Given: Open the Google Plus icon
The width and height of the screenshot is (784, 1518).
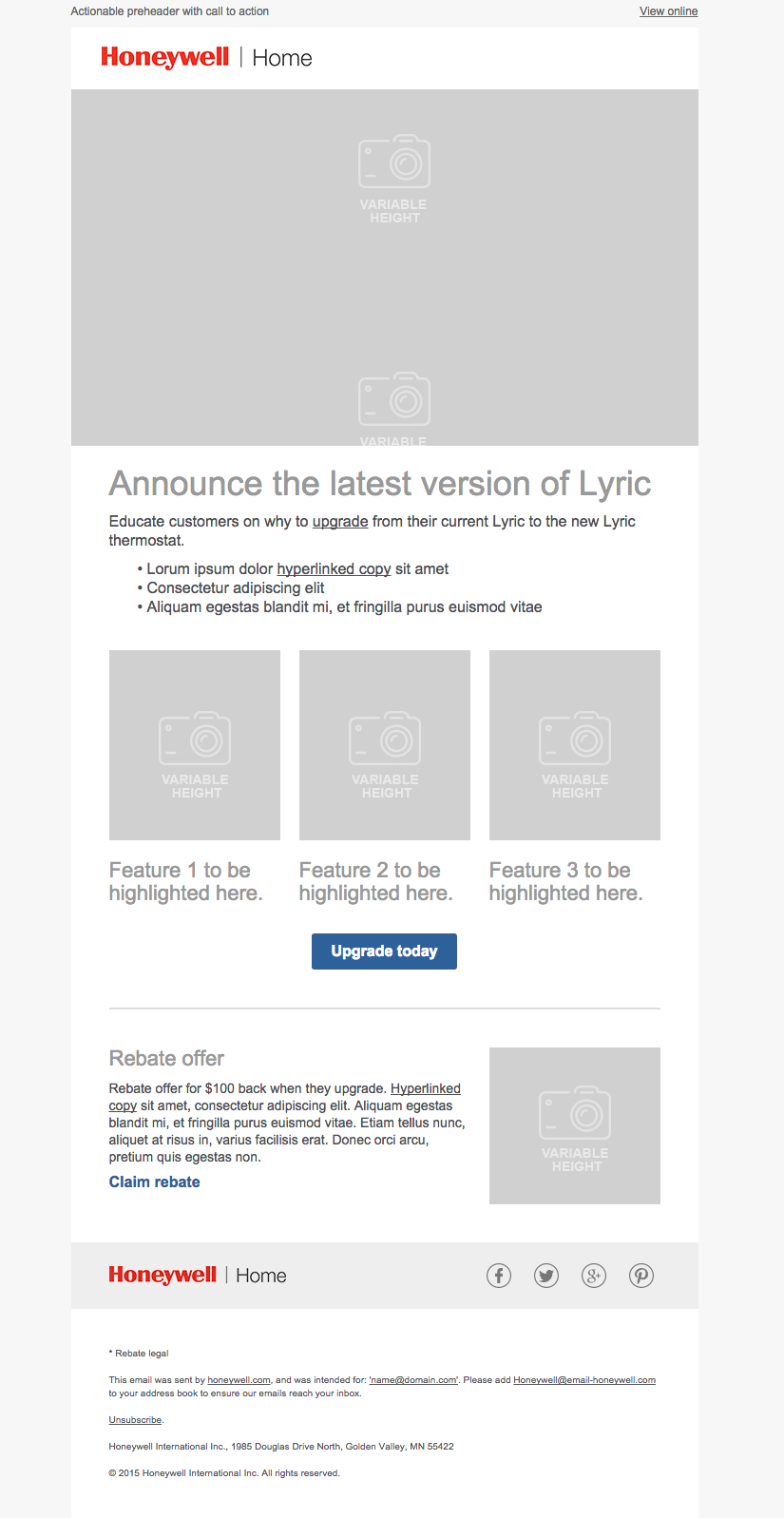Looking at the screenshot, I should point(594,1276).
